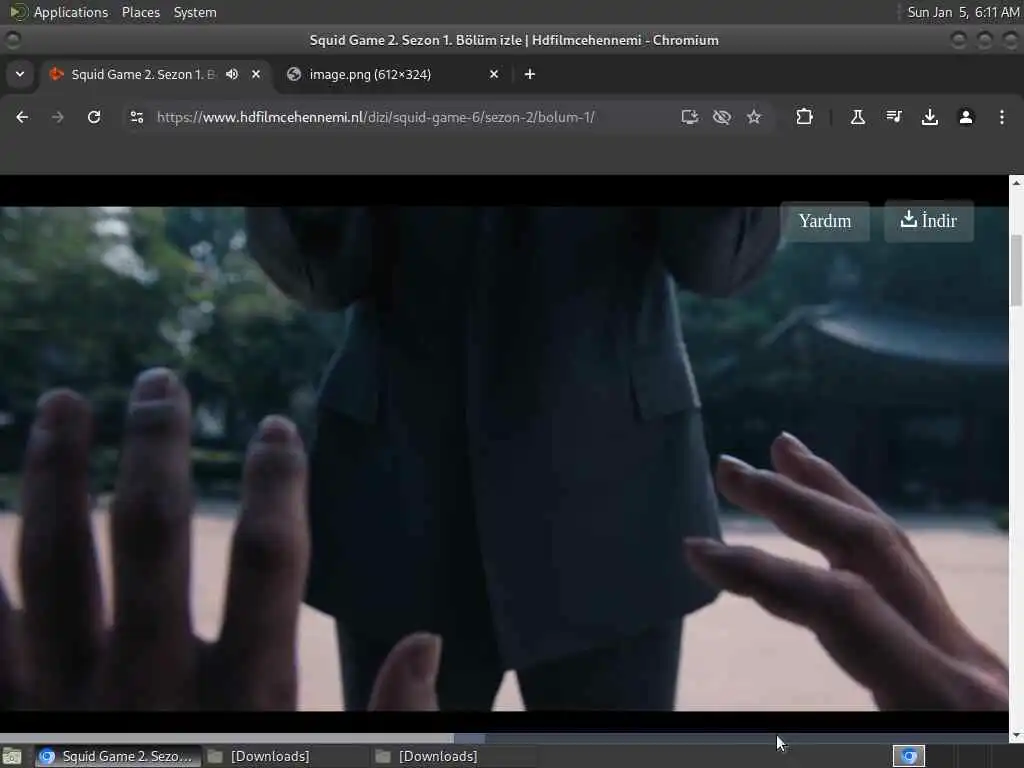Click the Chromium workspace switcher icon
This screenshot has width=1024, height=768.
click(x=908, y=756)
